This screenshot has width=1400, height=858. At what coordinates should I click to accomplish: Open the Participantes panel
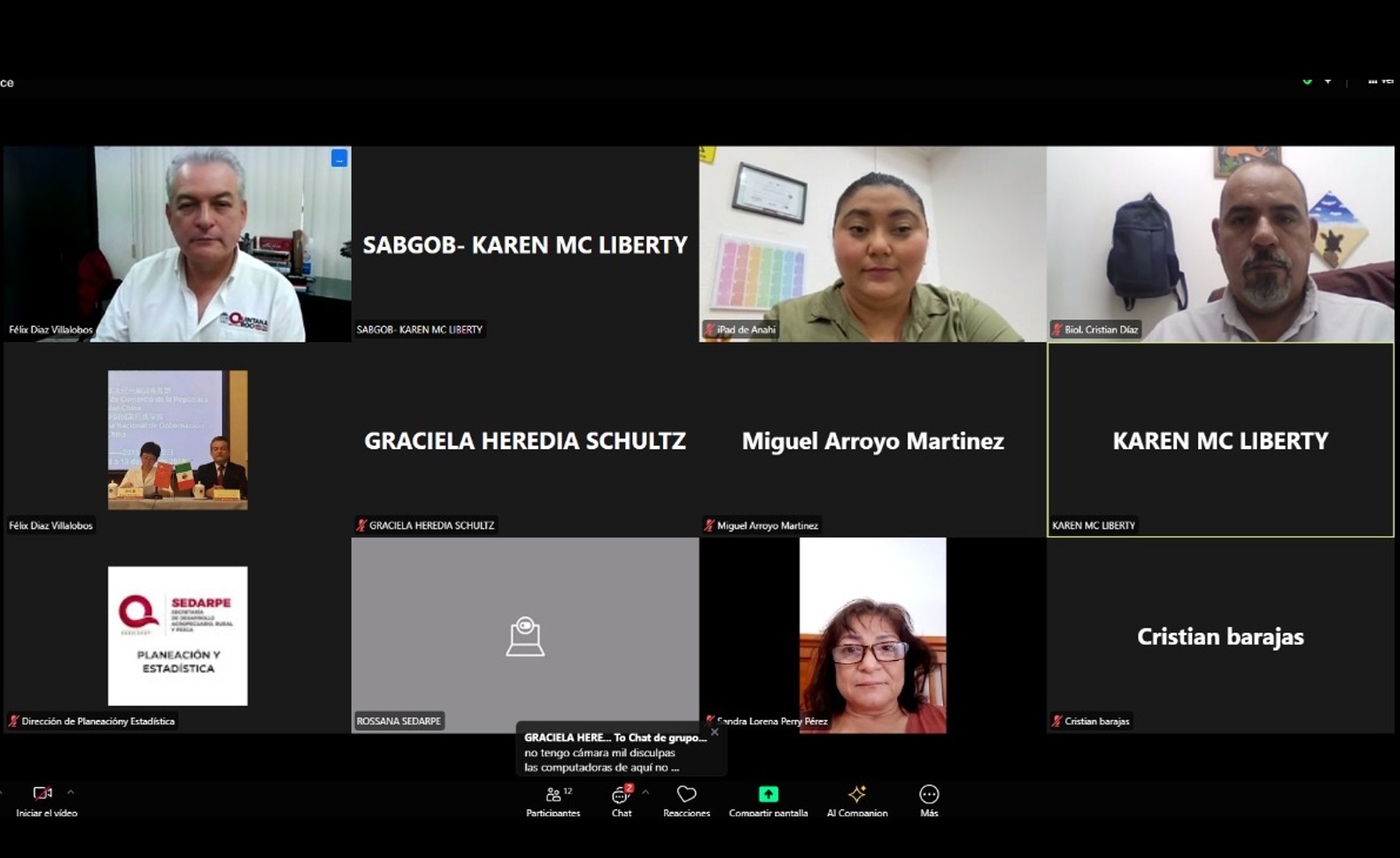point(553,800)
